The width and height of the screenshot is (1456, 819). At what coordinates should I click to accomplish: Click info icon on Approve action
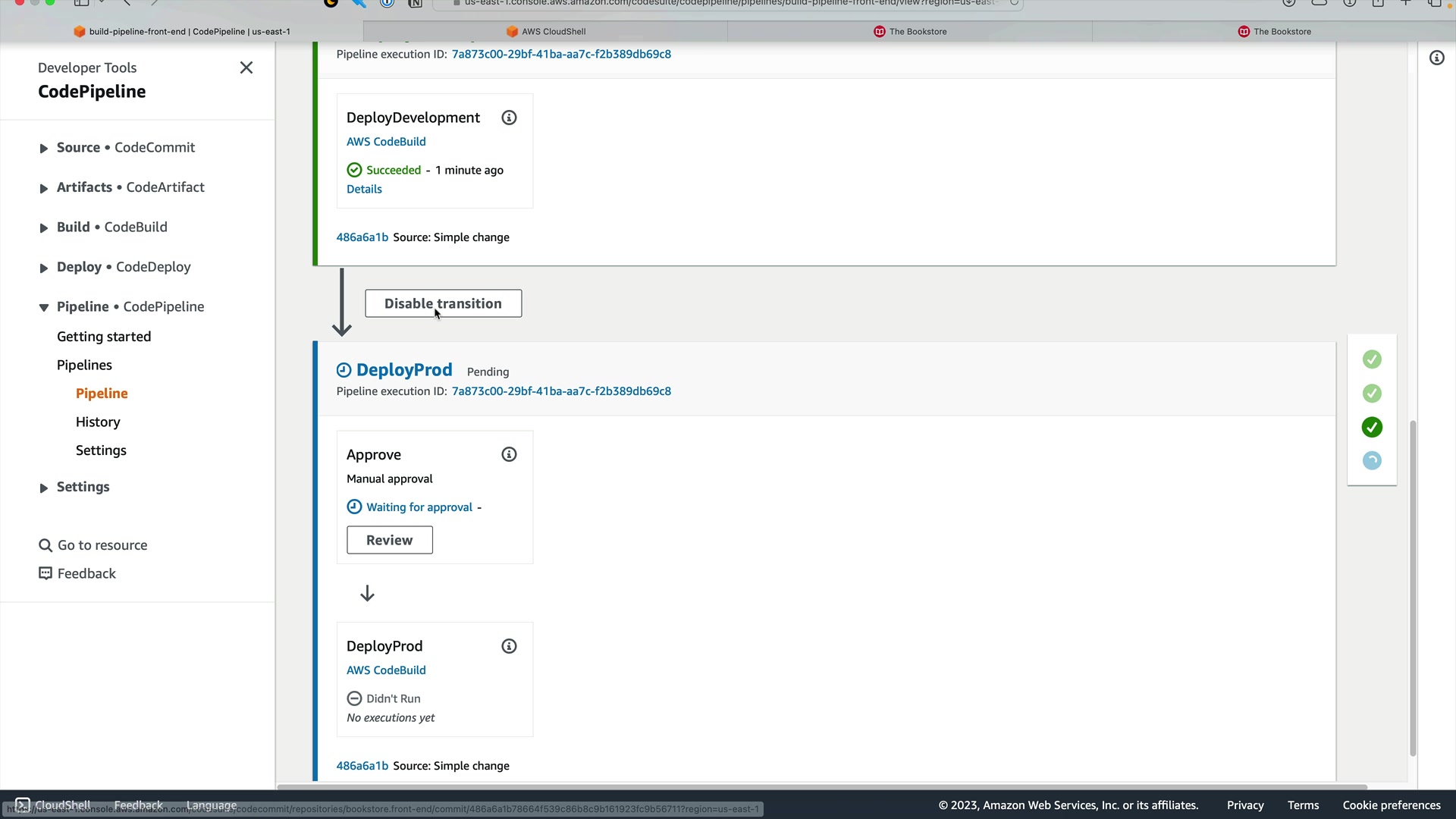pos(509,455)
